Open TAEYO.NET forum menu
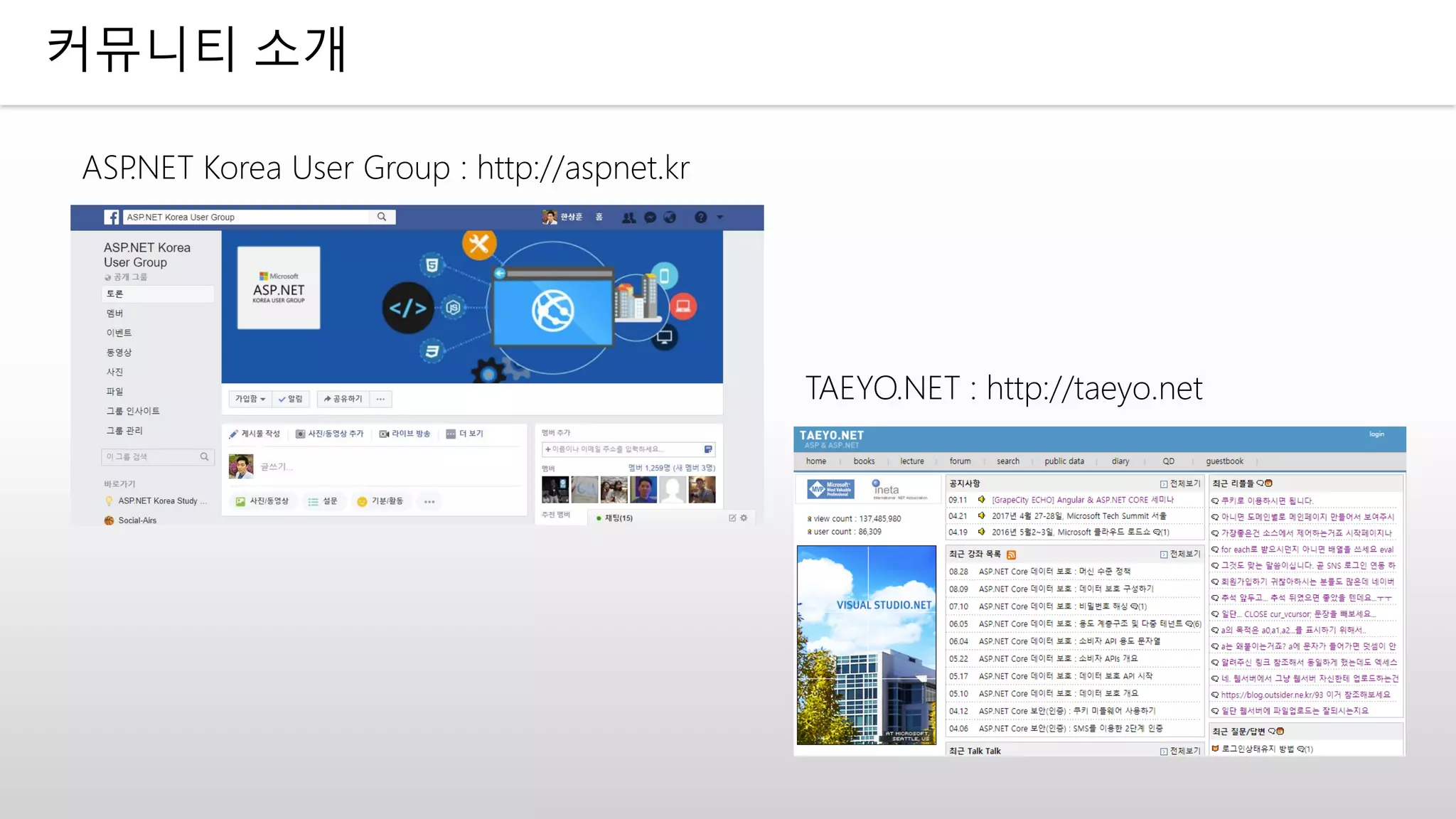 [x=960, y=461]
